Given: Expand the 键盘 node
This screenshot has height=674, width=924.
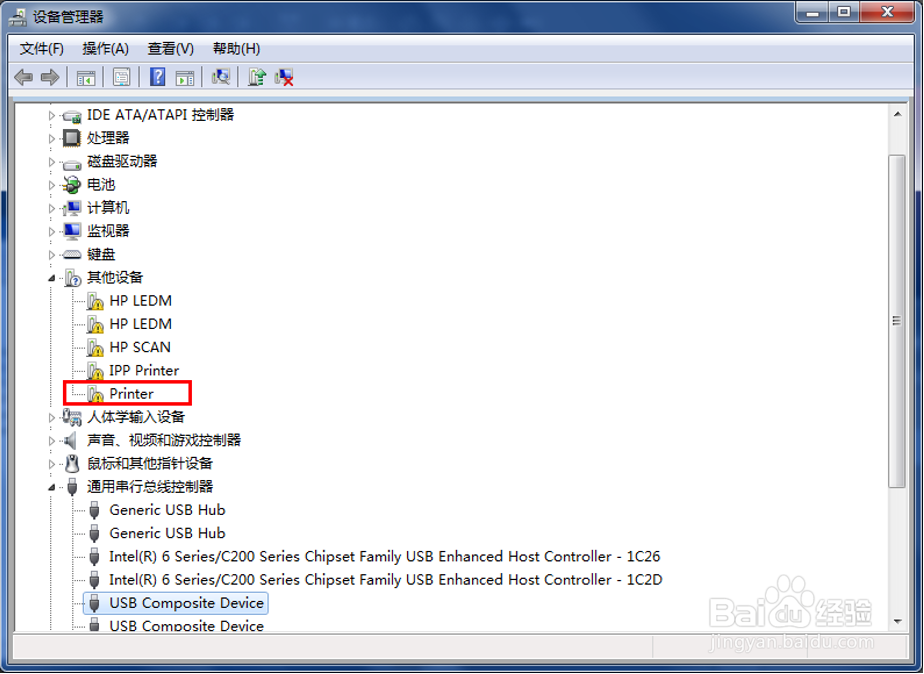Looking at the screenshot, I should (51, 255).
